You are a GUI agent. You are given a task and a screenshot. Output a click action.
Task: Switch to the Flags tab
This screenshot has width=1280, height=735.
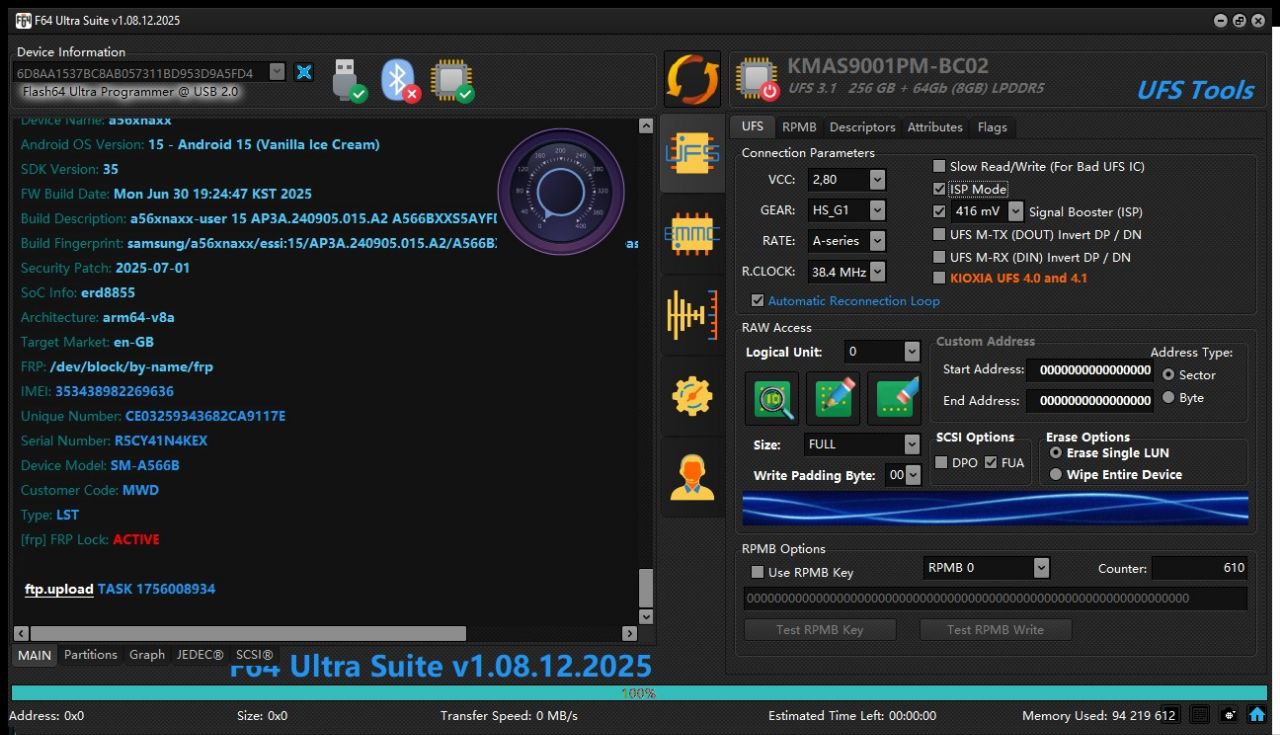[x=992, y=127]
